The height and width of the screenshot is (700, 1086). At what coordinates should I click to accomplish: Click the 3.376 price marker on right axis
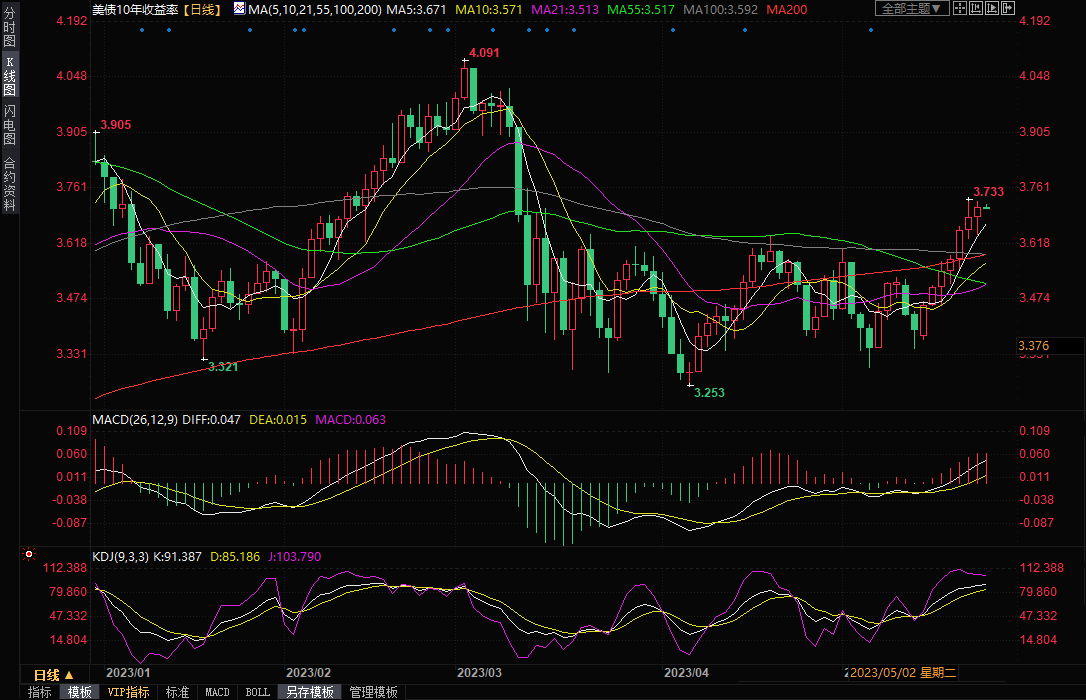(1034, 346)
